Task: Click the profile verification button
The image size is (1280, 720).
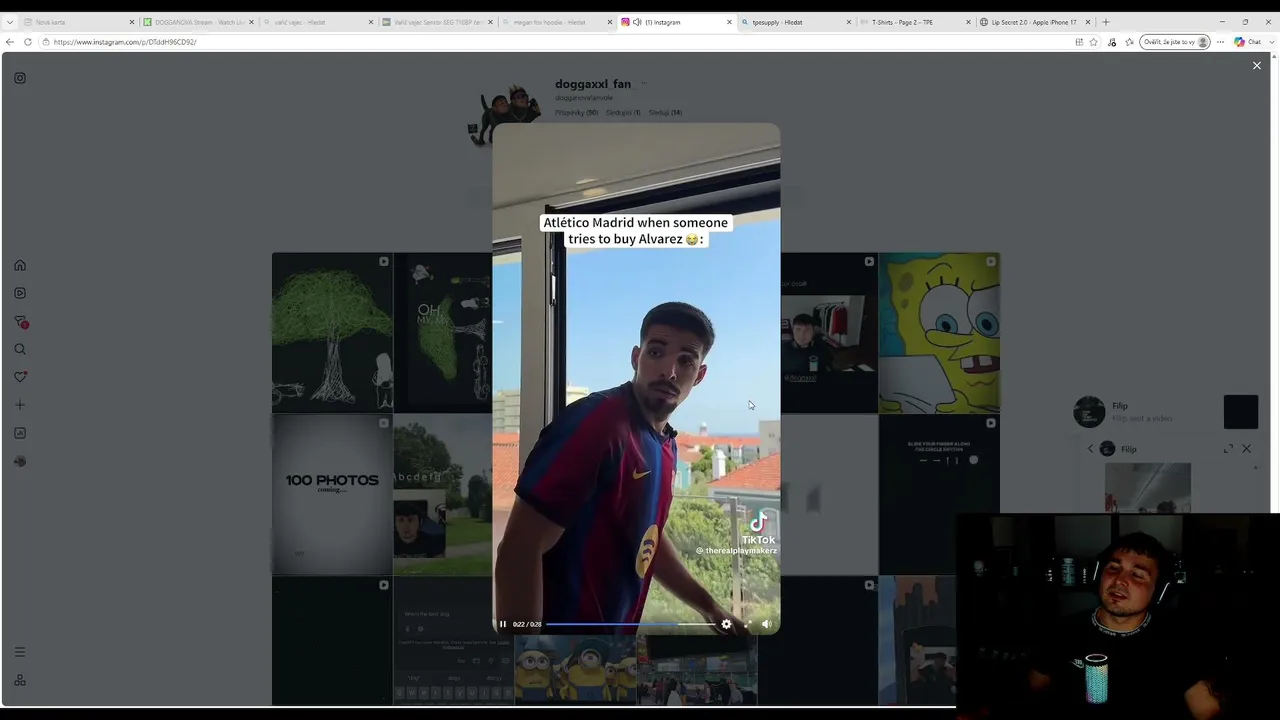Action: click(x=1175, y=42)
